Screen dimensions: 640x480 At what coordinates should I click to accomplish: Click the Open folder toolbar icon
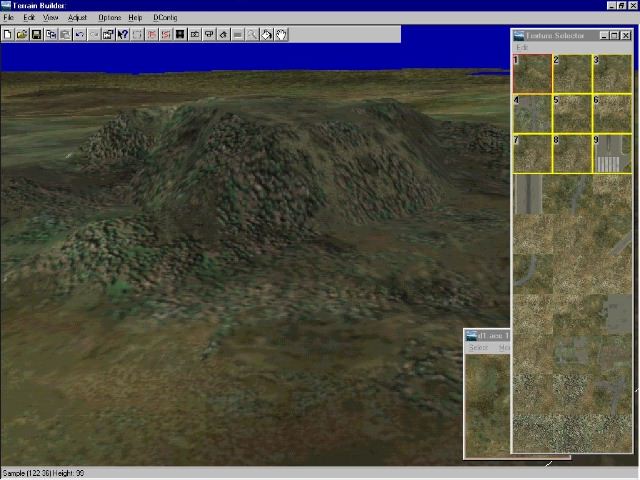(22, 34)
